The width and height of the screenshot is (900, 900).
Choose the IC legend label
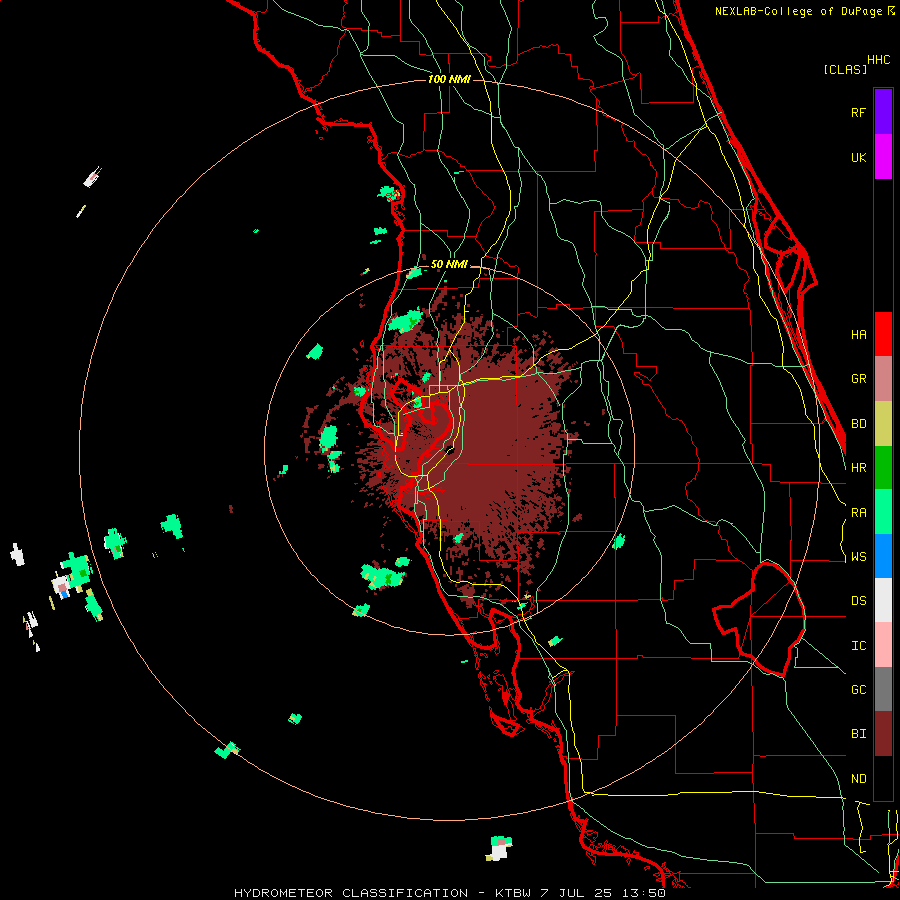[858, 646]
